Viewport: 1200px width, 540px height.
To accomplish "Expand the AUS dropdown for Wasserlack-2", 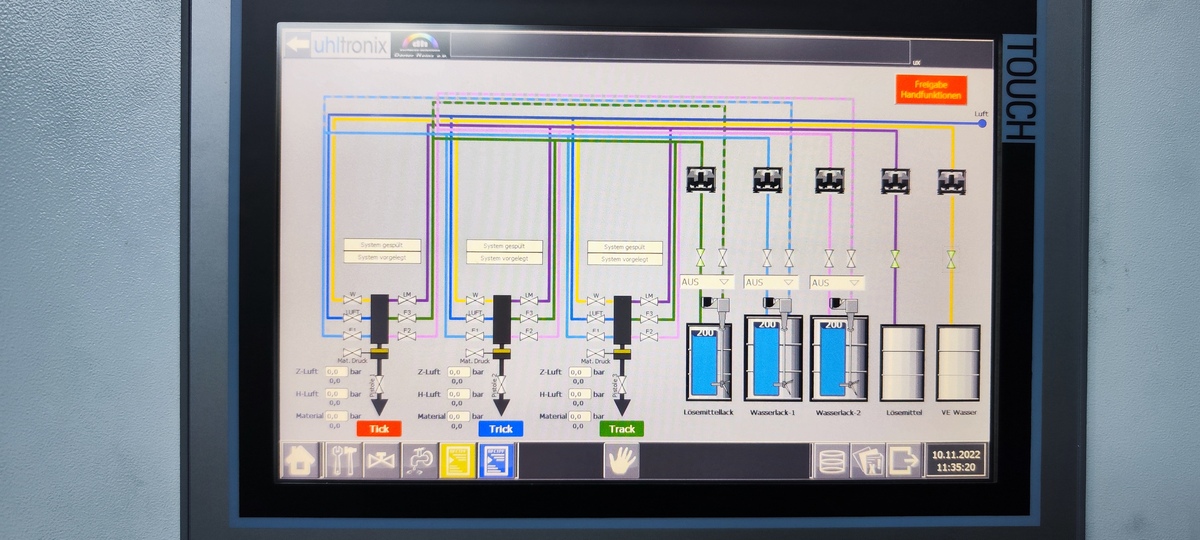I will [837, 282].
